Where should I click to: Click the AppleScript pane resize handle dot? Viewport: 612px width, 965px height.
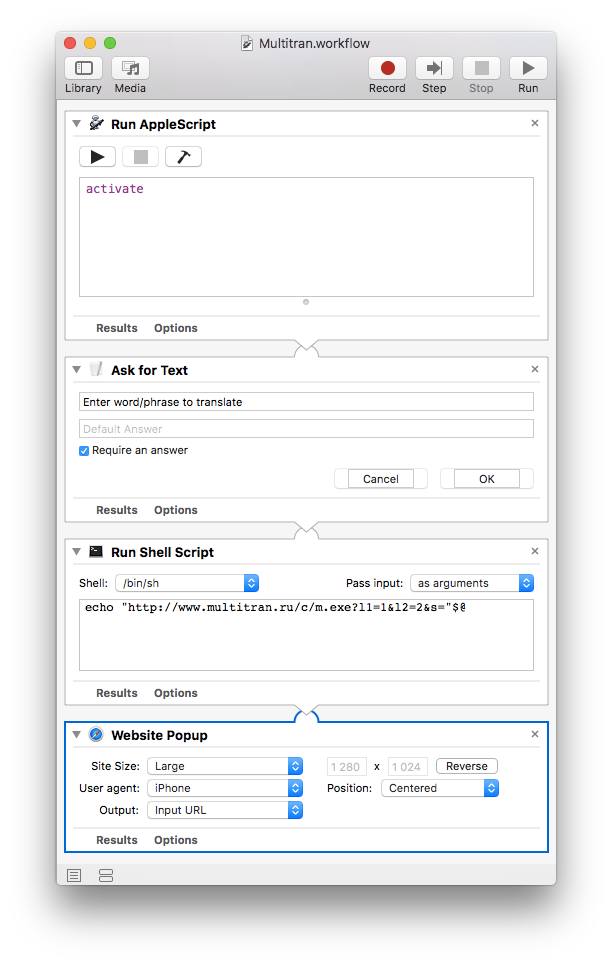(x=306, y=302)
